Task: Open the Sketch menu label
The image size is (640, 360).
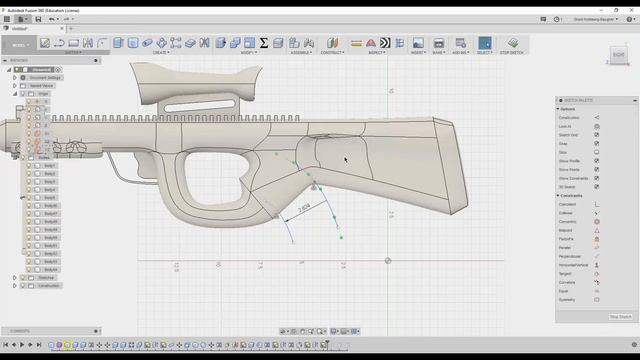Action: (73, 53)
